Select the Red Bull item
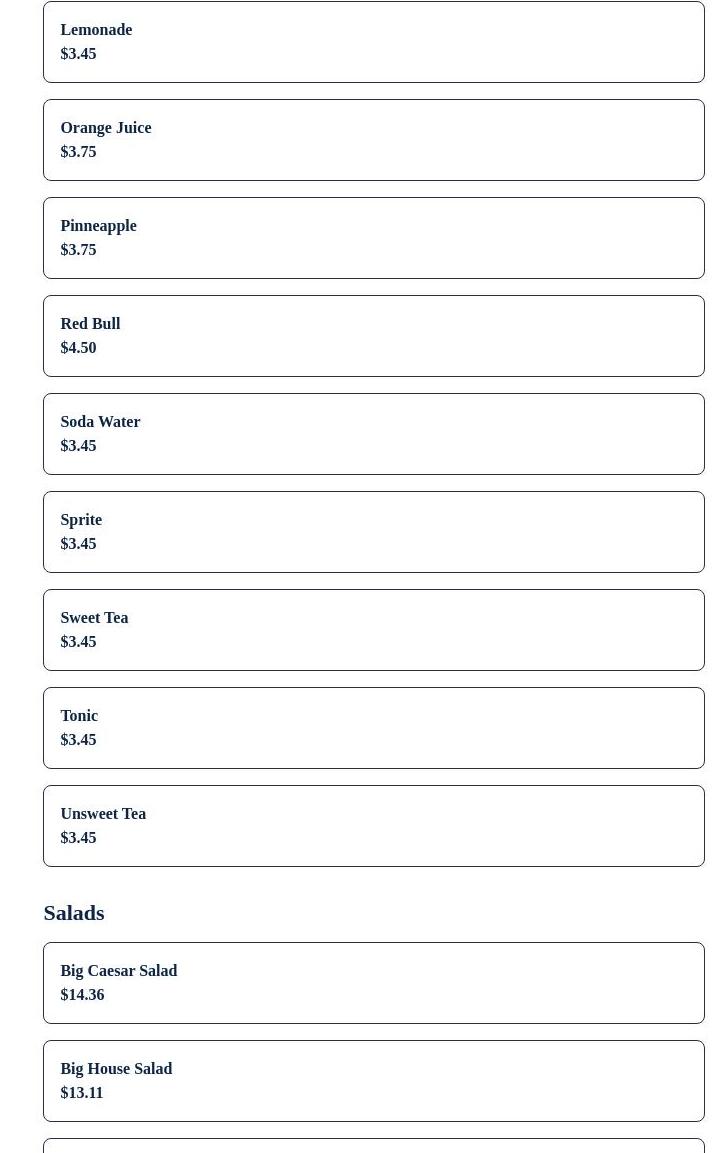 373,336
